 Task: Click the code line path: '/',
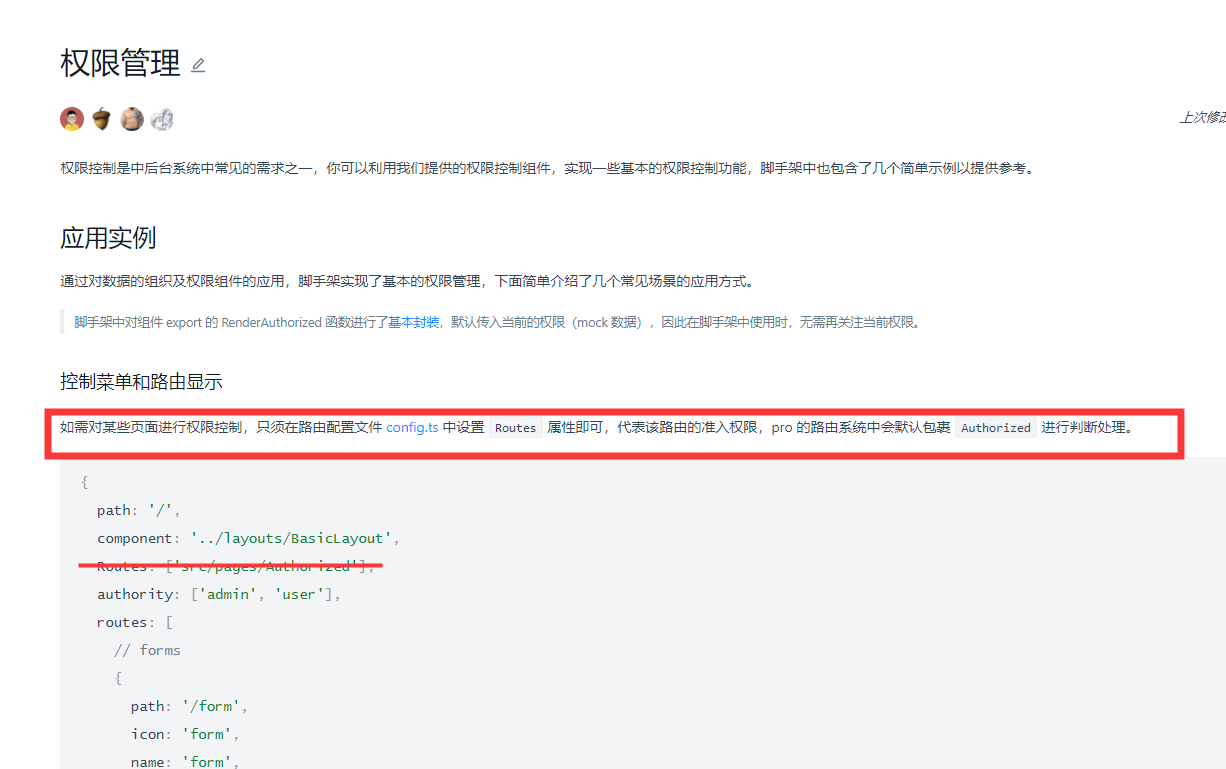pos(138,510)
